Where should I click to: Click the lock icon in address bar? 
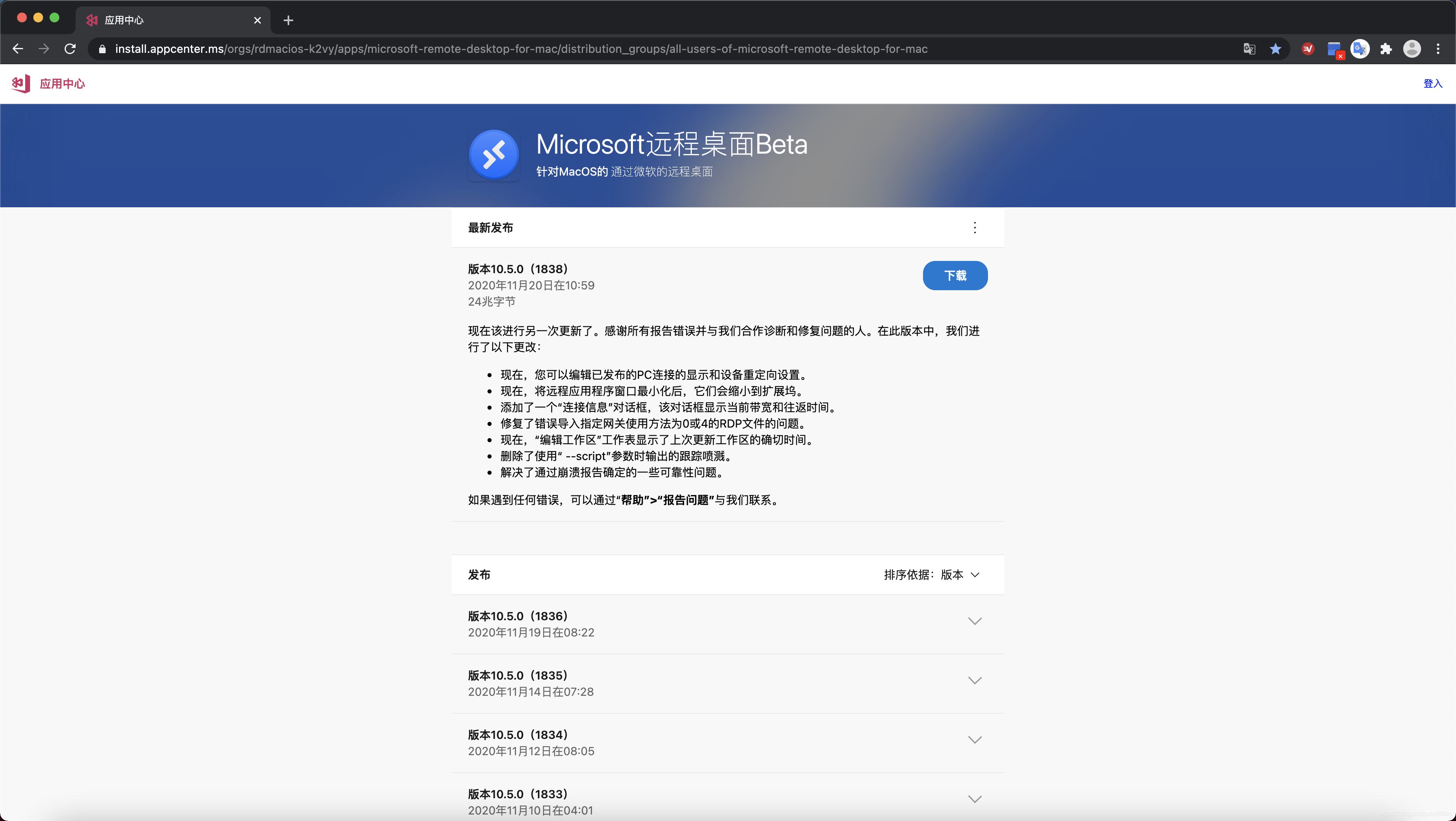coord(102,49)
